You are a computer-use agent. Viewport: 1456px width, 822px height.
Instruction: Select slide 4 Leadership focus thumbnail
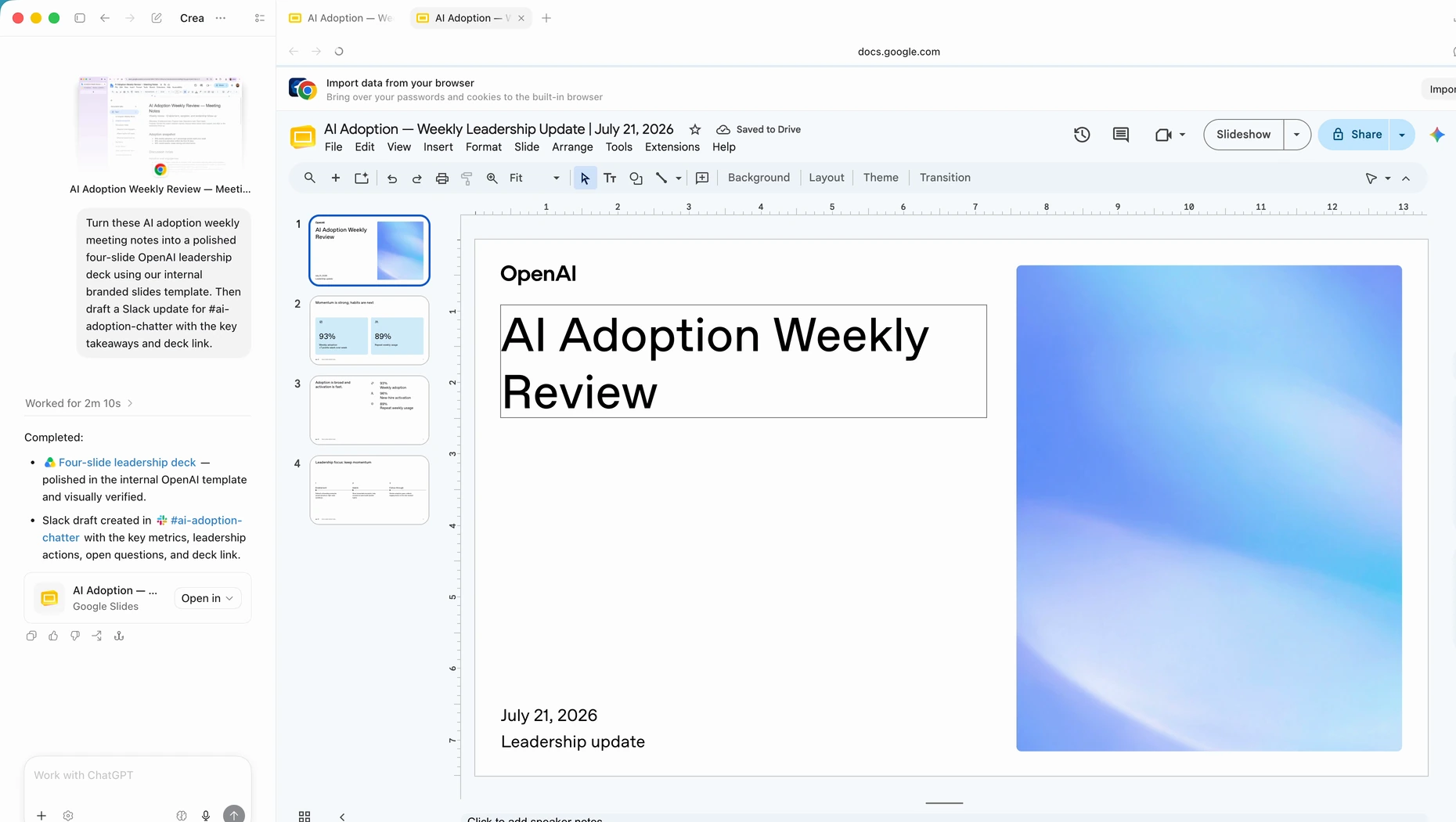click(x=369, y=489)
